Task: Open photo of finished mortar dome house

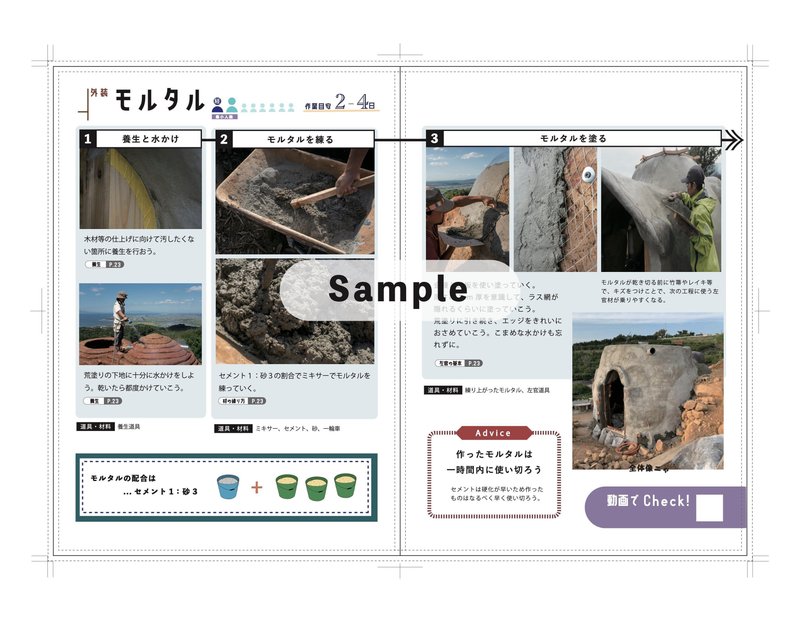Action: [x=648, y=391]
